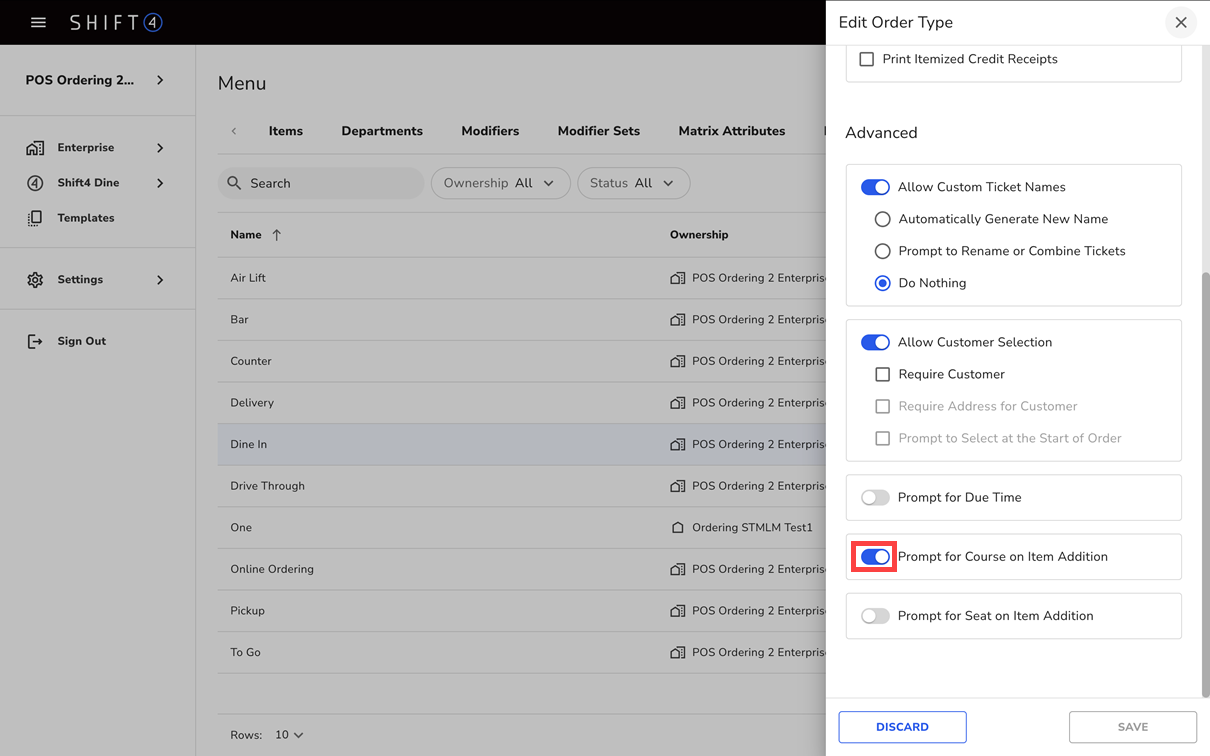Click the Ownership column header
Screen dimensions: 1210x756
[x=699, y=235]
